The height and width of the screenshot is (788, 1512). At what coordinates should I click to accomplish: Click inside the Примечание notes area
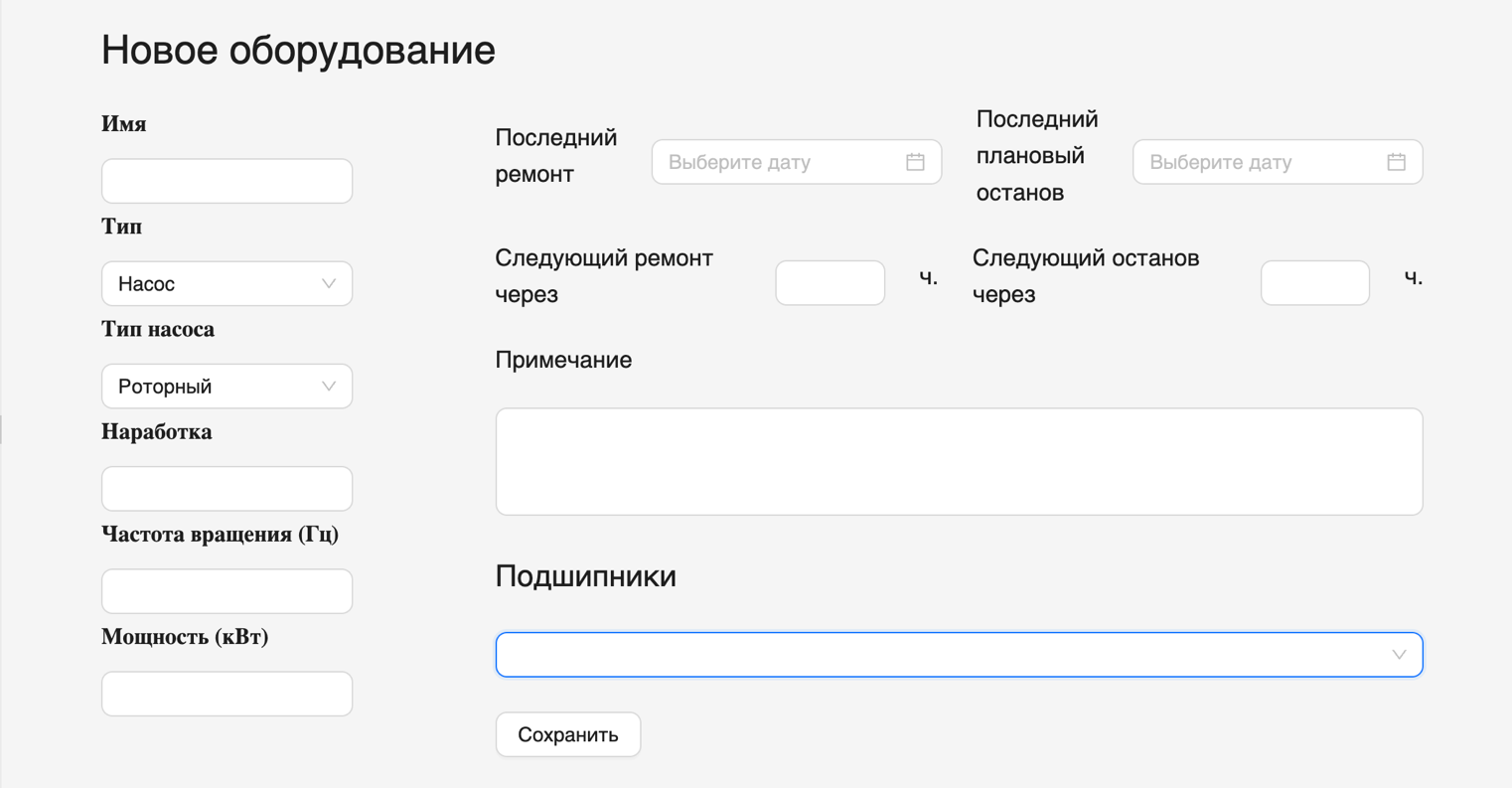[959, 460]
